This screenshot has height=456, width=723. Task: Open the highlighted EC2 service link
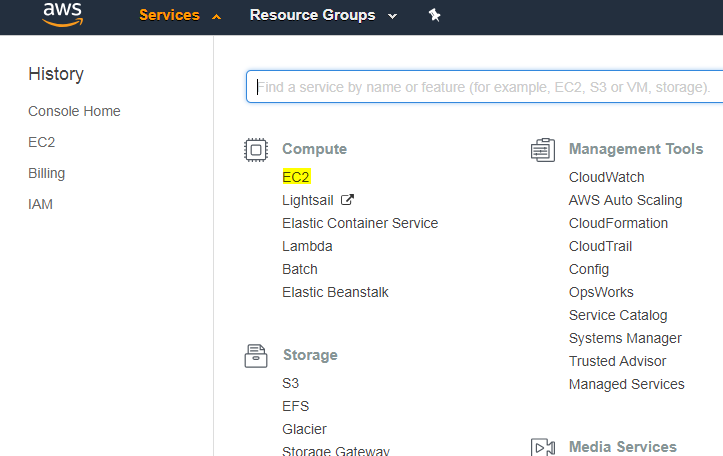tap(296, 177)
